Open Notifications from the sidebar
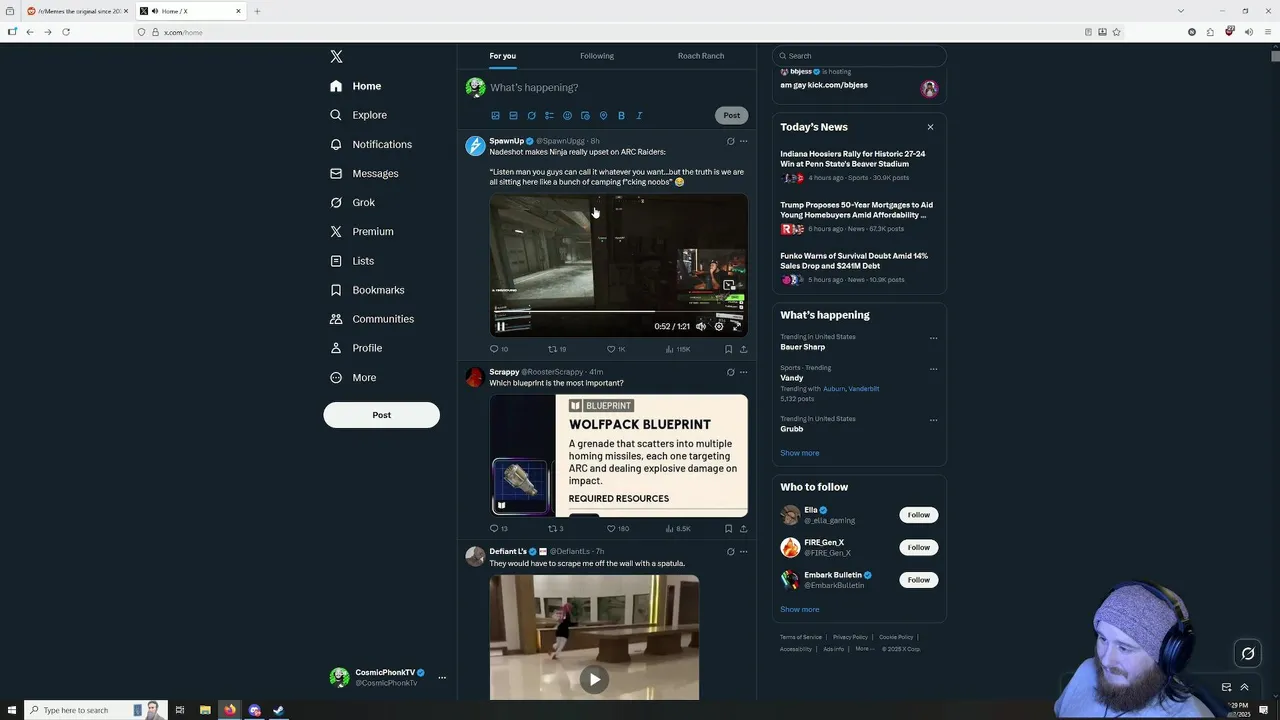Viewport: 1280px width, 720px height. pyautogui.click(x=371, y=144)
